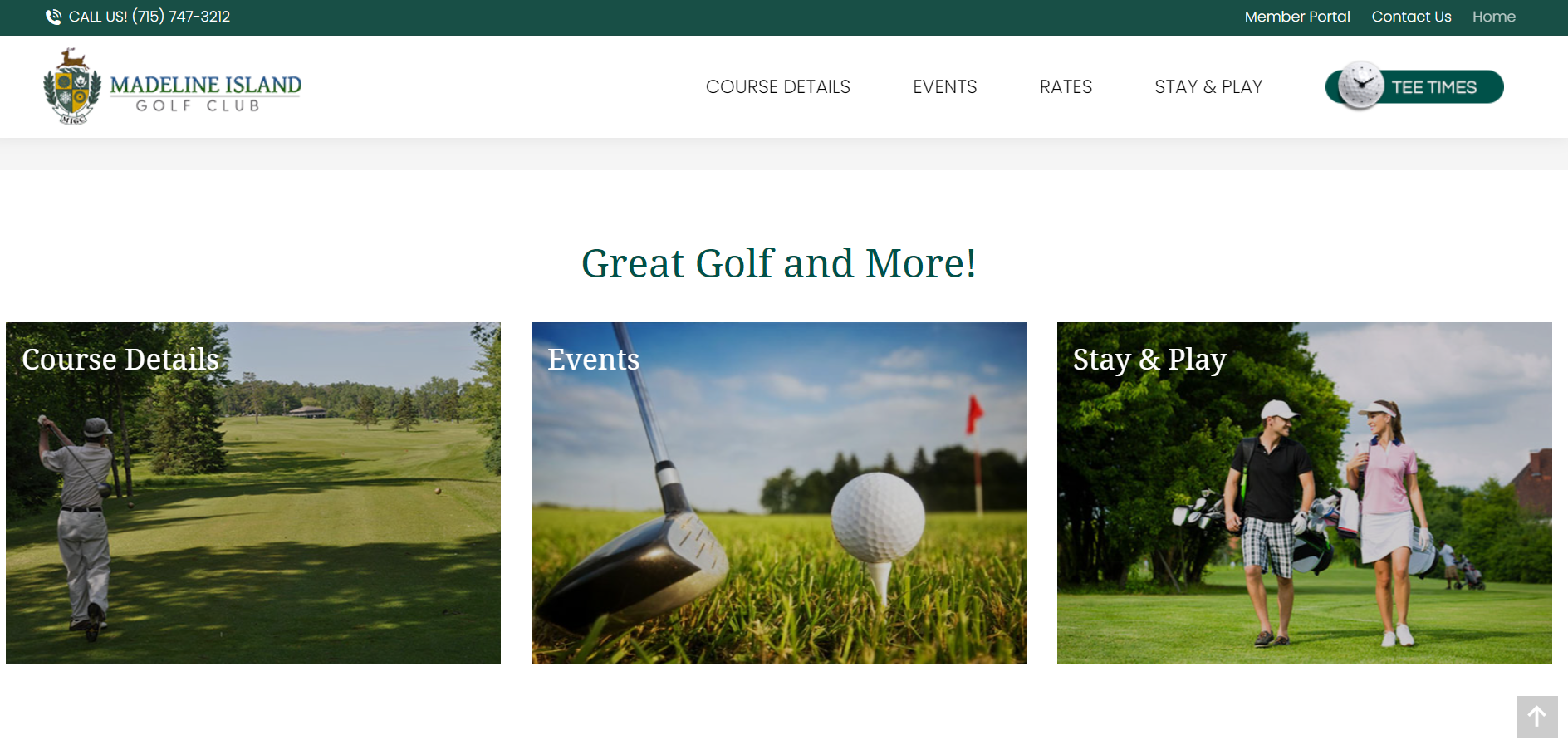This screenshot has height=745, width=1568.
Task: Click the Madeline Island crest logo
Action: point(72,86)
